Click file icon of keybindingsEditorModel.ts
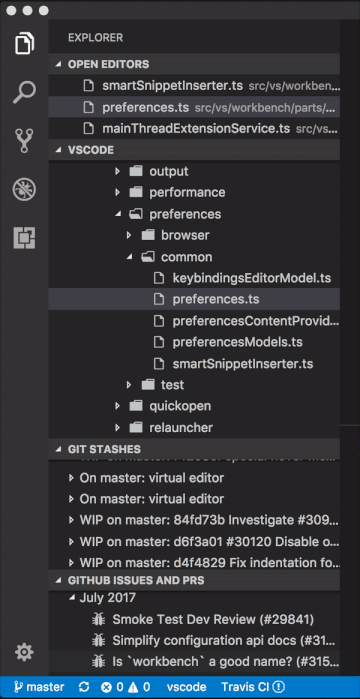 tap(159, 278)
